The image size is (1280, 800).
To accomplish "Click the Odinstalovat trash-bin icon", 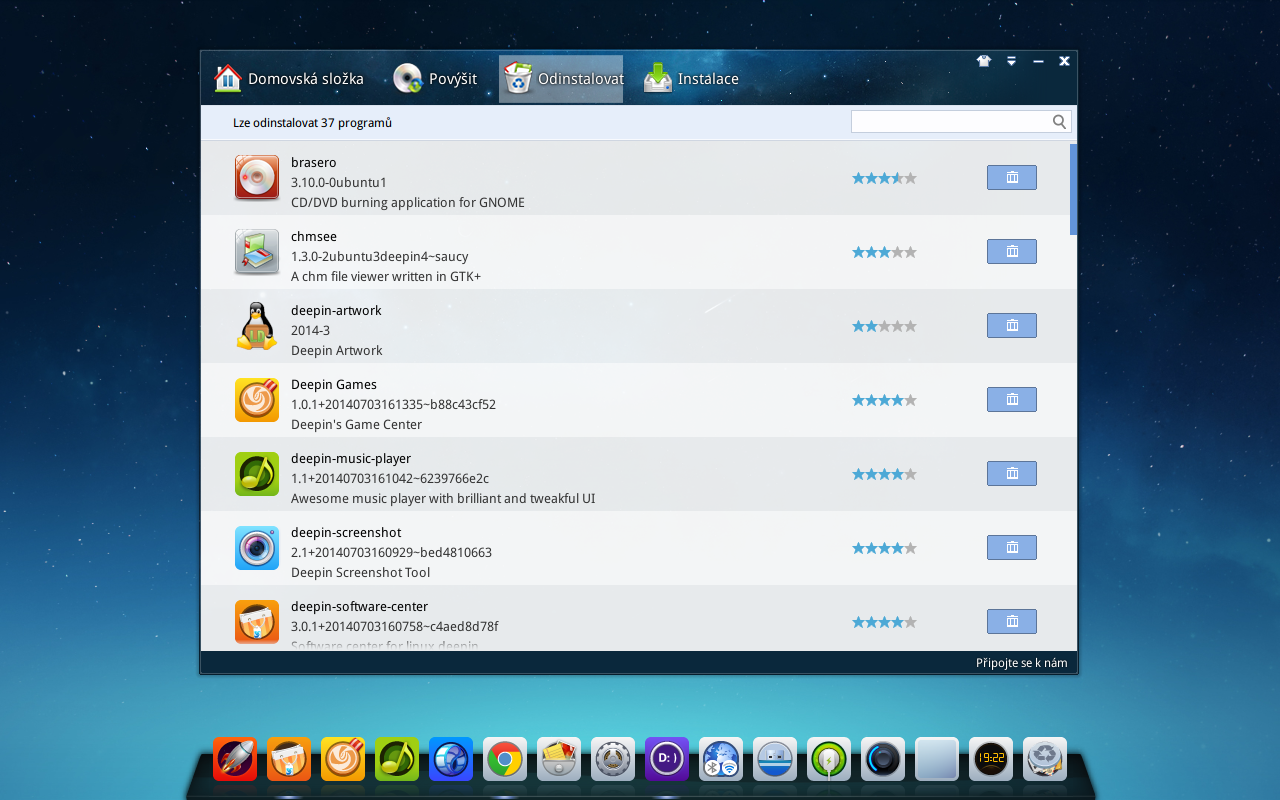I will (x=518, y=77).
